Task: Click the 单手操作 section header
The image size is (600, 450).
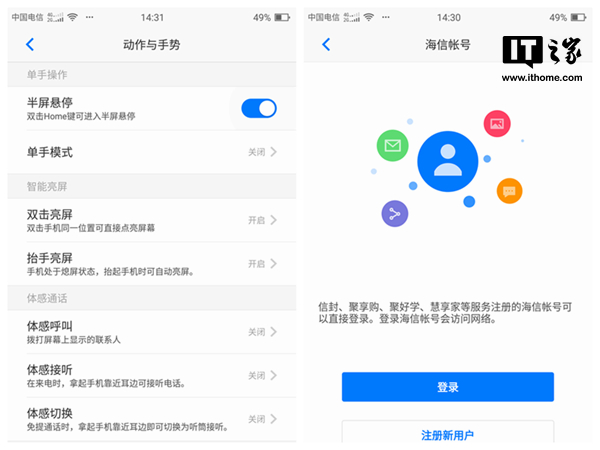Action: click(47, 75)
